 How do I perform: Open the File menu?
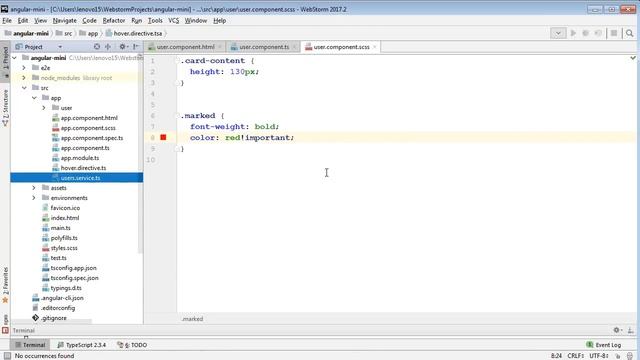[x=7, y=20]
